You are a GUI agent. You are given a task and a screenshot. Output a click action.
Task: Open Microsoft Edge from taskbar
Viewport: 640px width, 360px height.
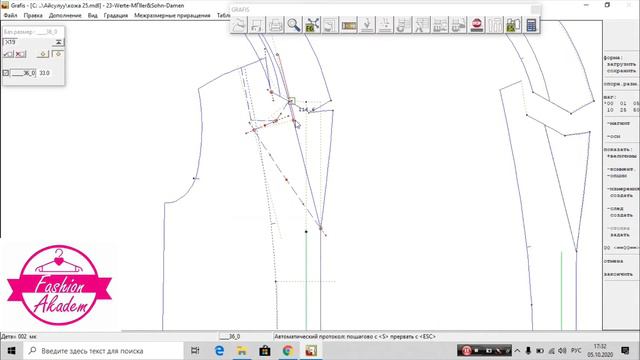[219, 351]
